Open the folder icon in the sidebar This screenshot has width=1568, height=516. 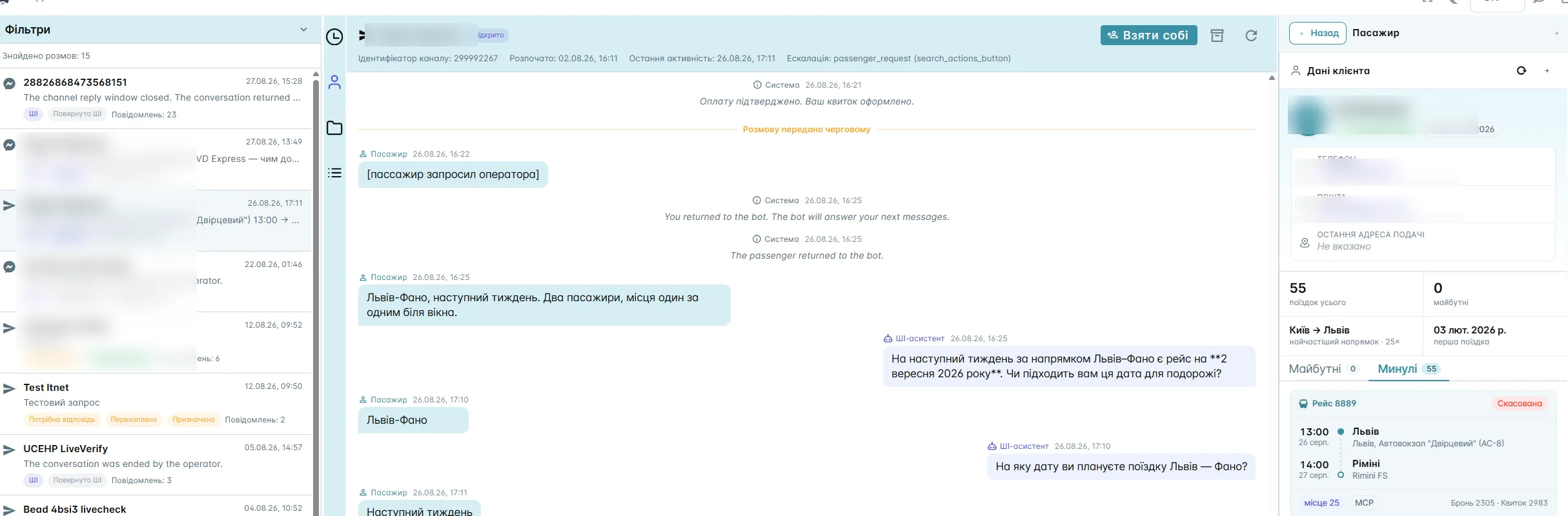[334, 128]
